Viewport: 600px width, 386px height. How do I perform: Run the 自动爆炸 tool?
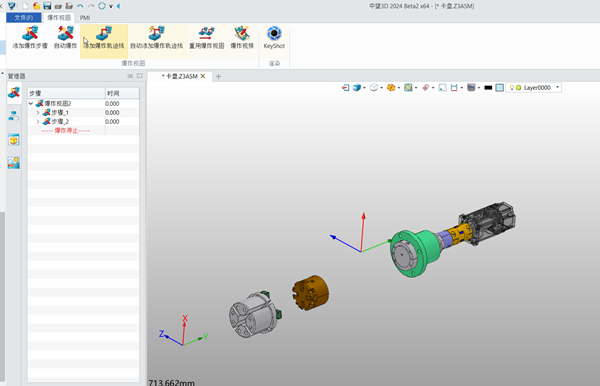point(65,37)
